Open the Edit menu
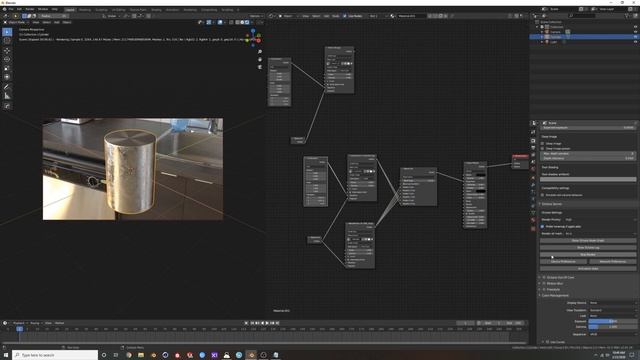This screenshot has width=640, height=360. pyautogui.click(x=19, y=9)
